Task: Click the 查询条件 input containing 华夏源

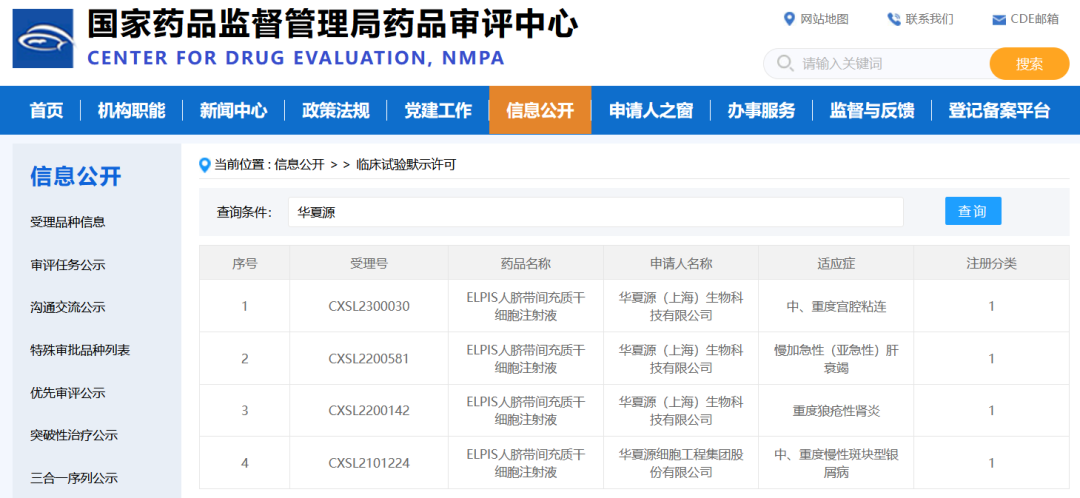Action: [595, 212]
